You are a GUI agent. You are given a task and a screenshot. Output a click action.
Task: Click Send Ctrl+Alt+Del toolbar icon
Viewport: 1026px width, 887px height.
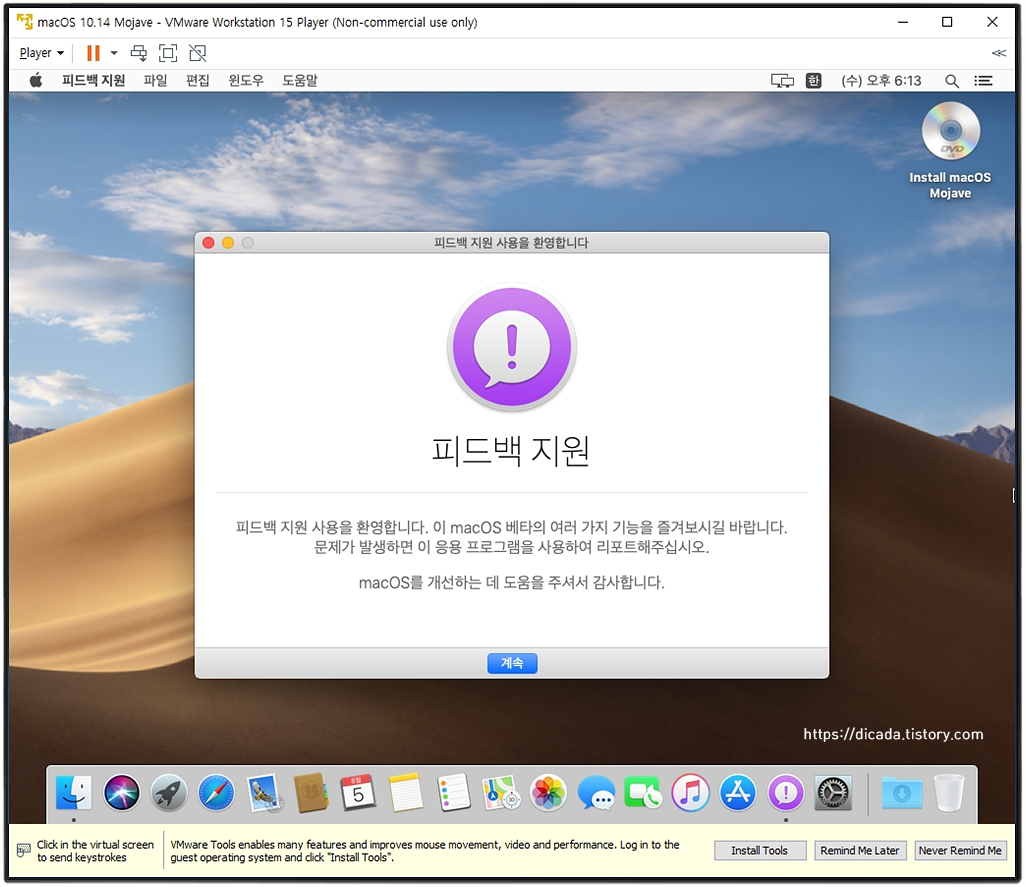click(139, 53)
